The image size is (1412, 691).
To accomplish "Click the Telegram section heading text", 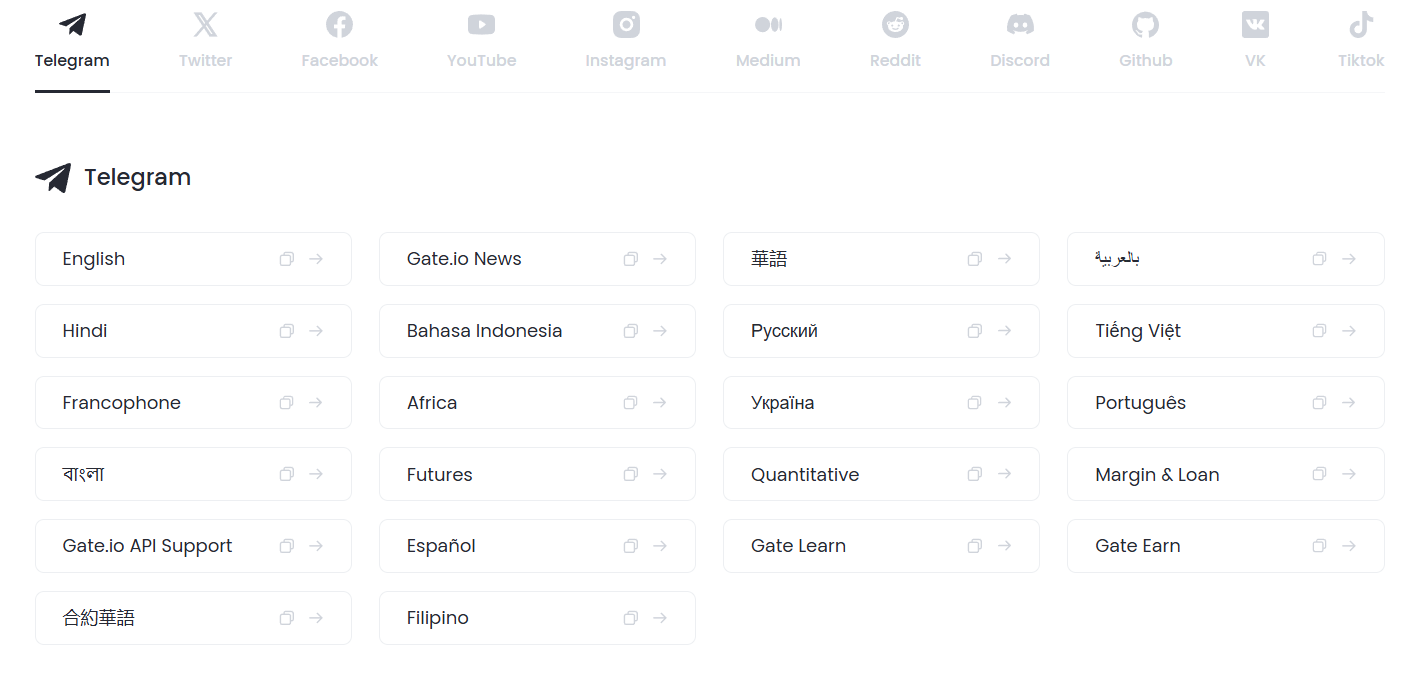I will click(x=137, y=177).
